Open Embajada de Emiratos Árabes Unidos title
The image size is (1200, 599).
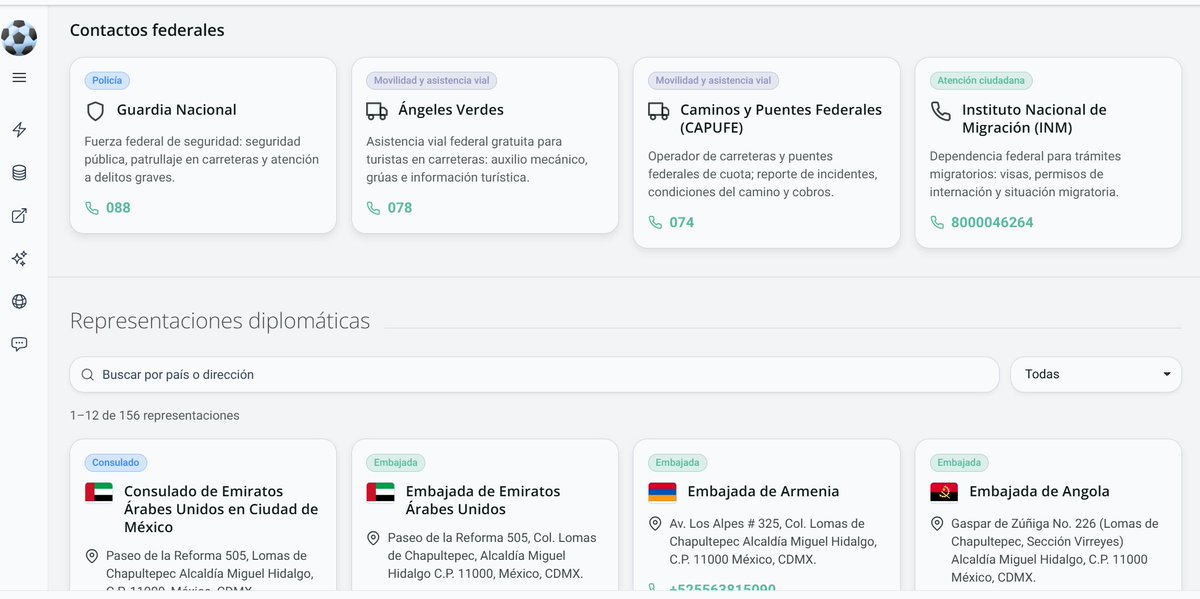483,500
